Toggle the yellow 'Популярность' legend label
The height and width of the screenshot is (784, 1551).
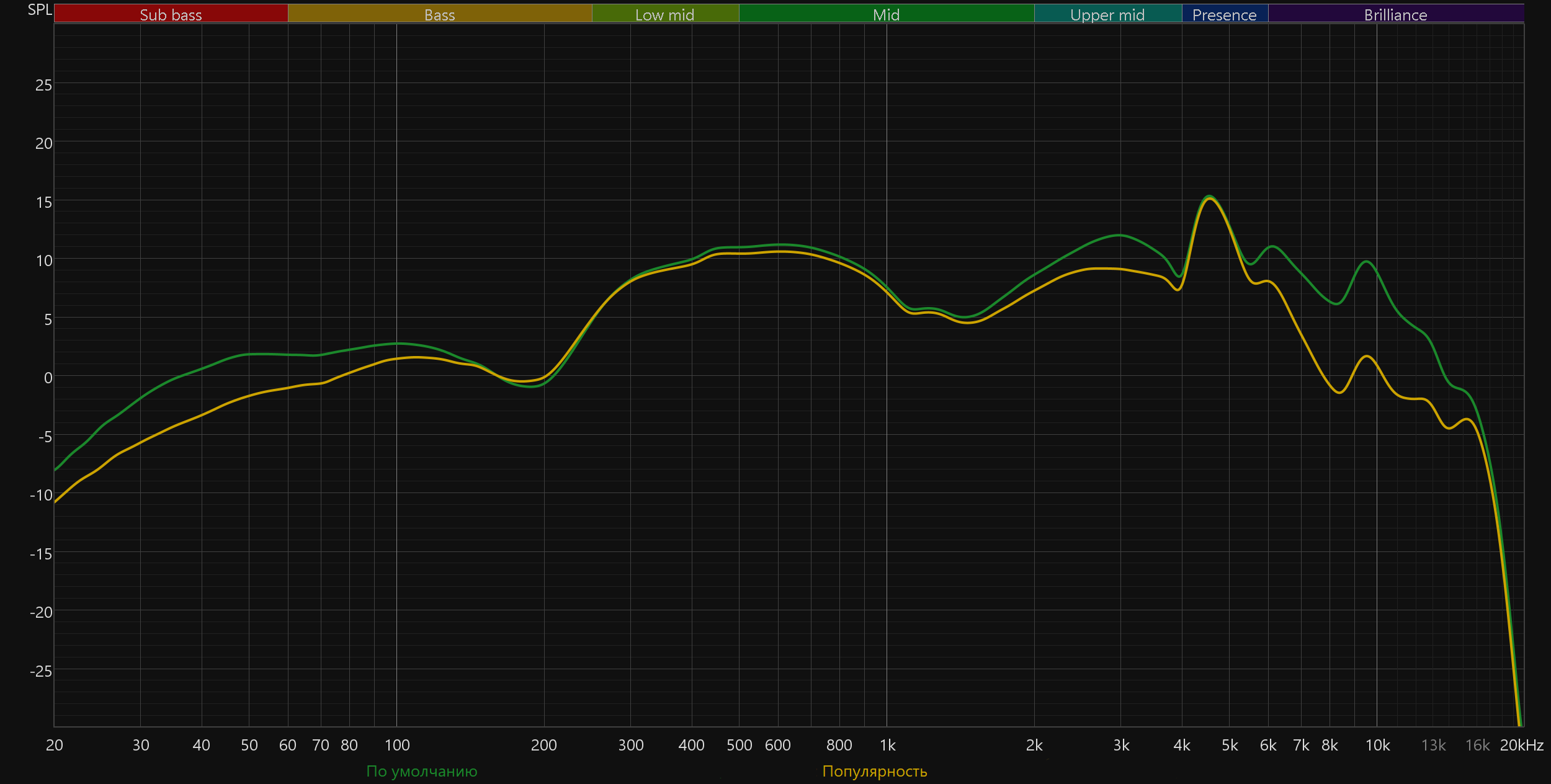coord(874,771)
